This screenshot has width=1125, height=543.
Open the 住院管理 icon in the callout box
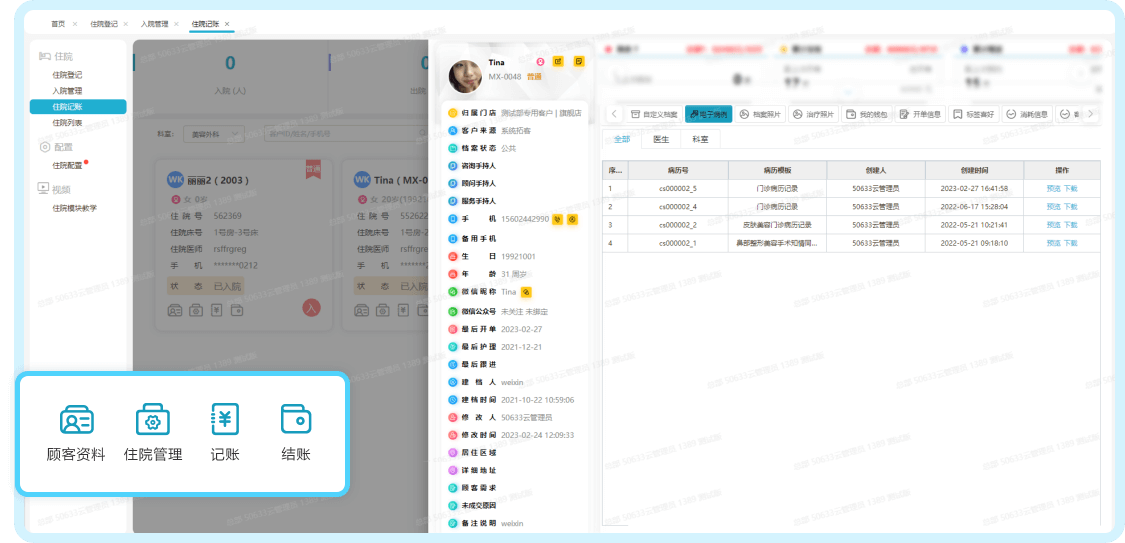[x=153, y=420]
